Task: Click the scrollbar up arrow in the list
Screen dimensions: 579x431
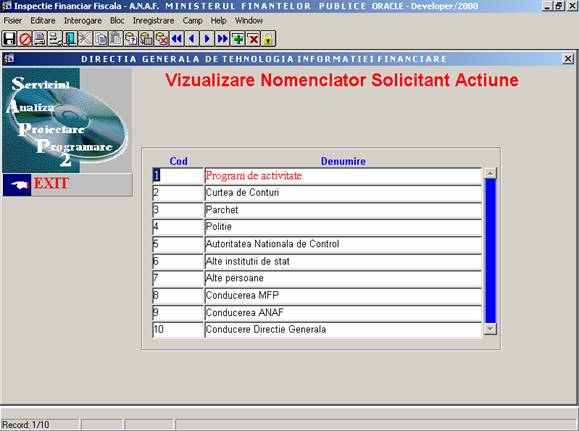Action: tap(490, 173)
